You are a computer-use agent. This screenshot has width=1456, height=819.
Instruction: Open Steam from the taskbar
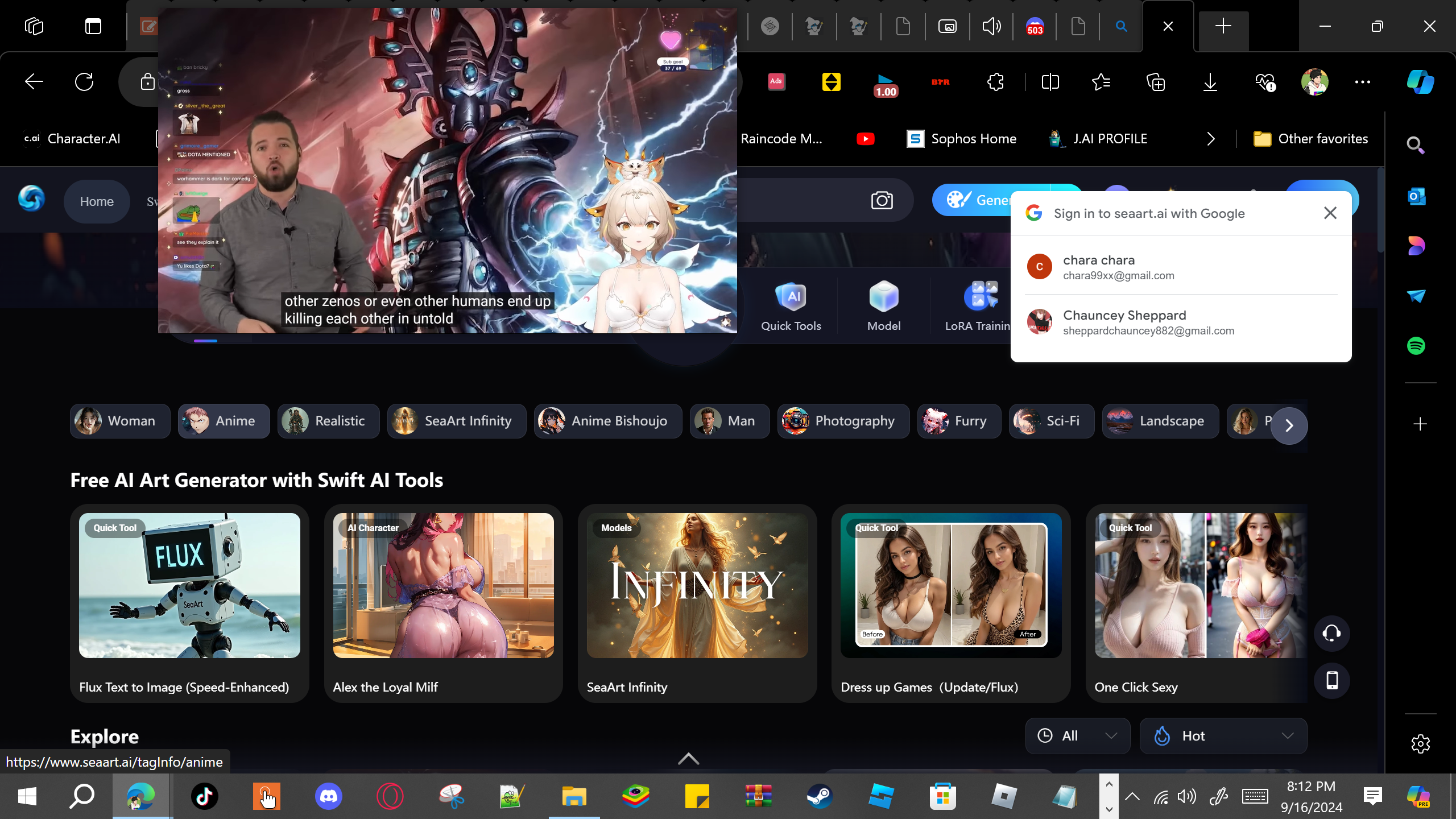click(x=820, y=796)
